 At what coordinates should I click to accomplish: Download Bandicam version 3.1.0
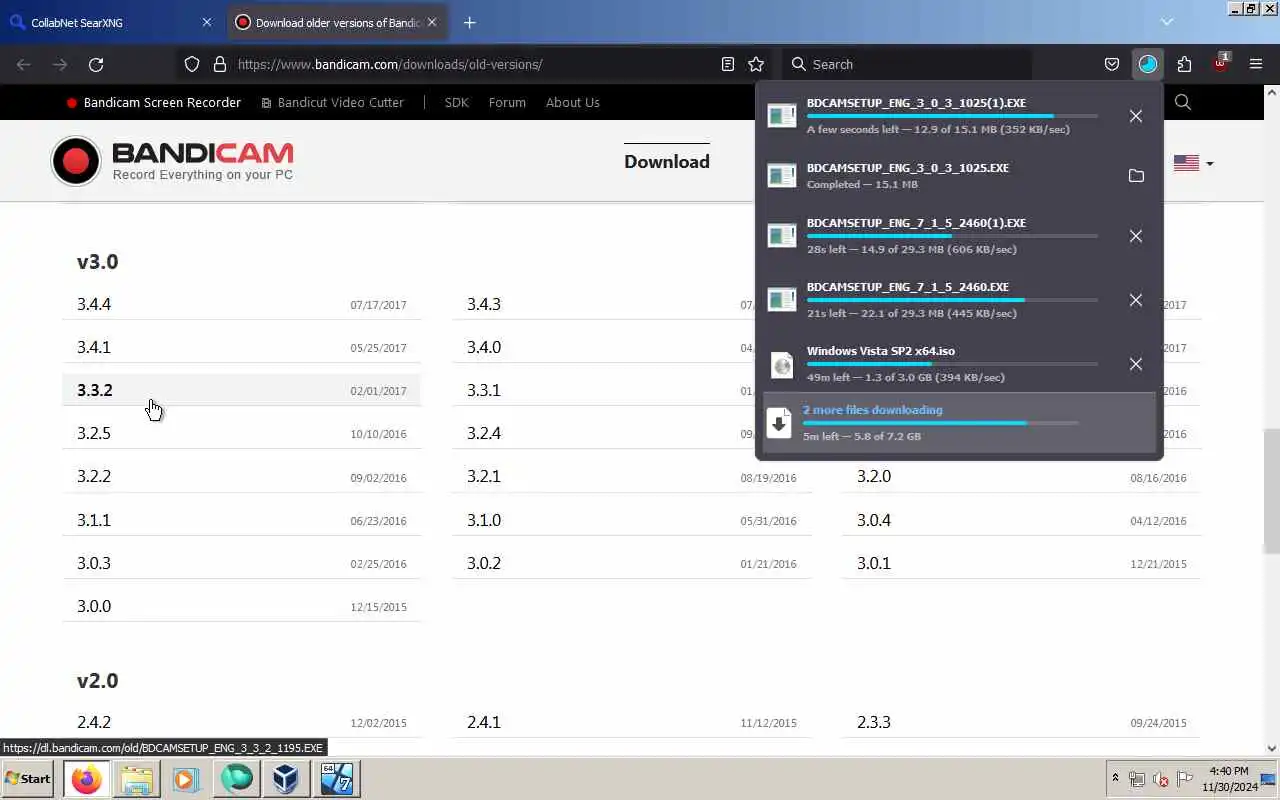pos(631,520)
